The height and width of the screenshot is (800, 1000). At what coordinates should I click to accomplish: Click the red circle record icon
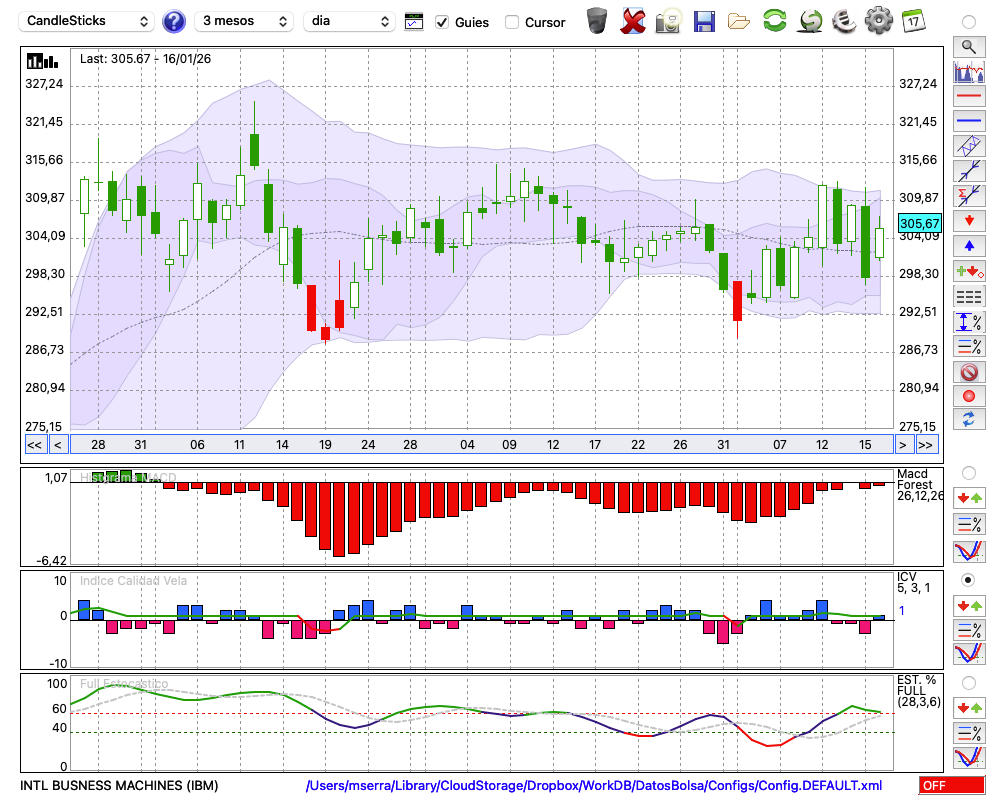(x=969, y=396)
